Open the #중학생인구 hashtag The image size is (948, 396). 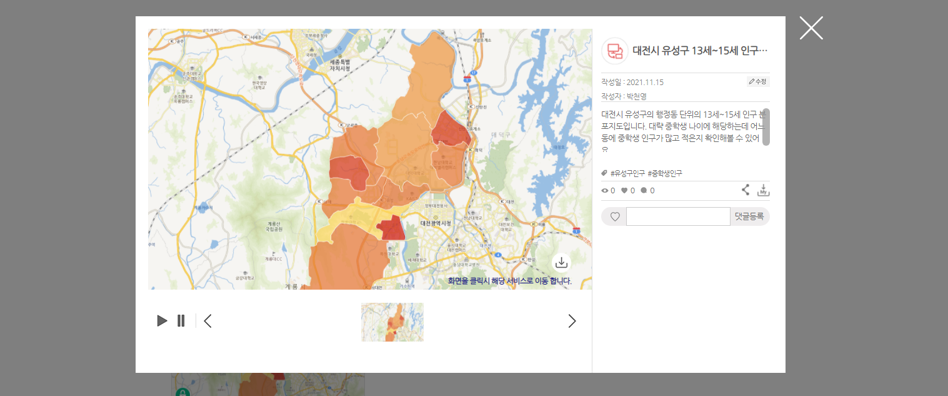[665, 173]
